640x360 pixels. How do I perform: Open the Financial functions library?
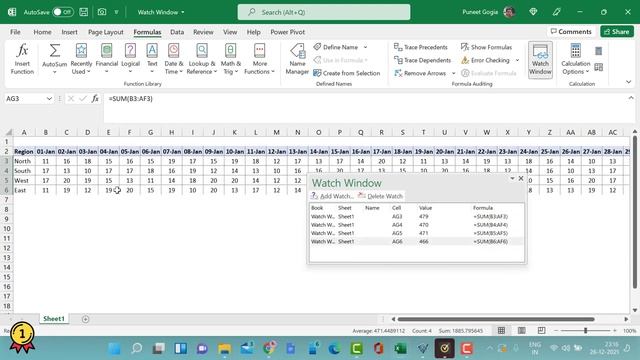coord(107,59)
